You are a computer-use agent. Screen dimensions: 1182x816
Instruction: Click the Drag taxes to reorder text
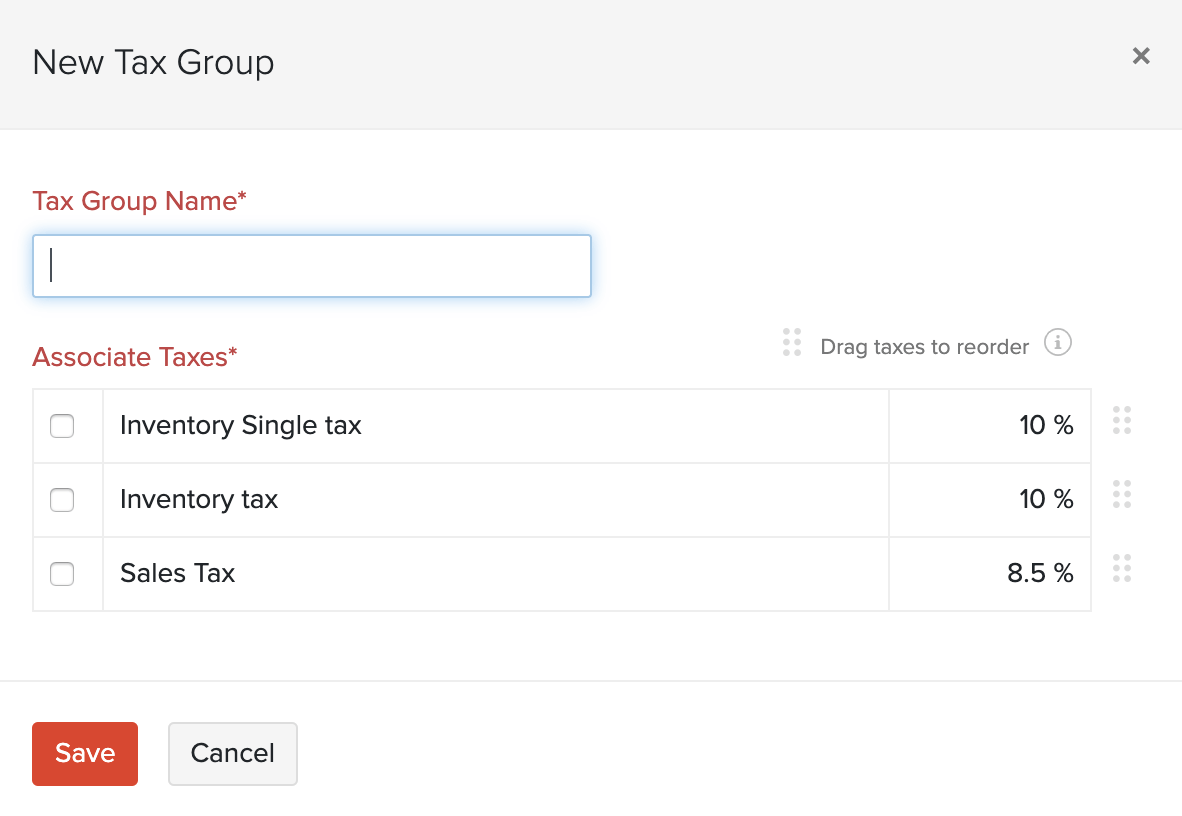[x=924, y=347]
